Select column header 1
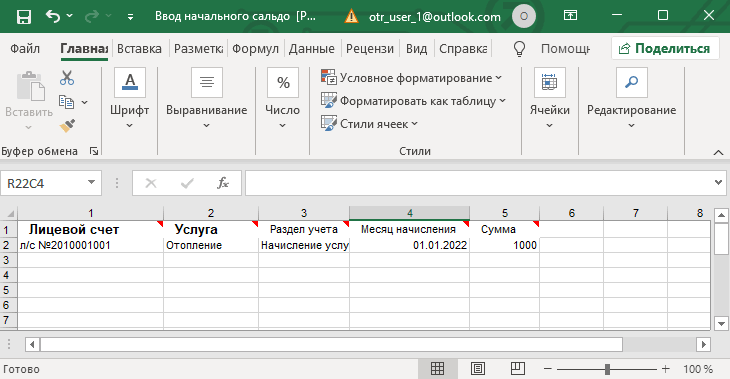Viewport: 730px width, 379px height. click(91, 213)
